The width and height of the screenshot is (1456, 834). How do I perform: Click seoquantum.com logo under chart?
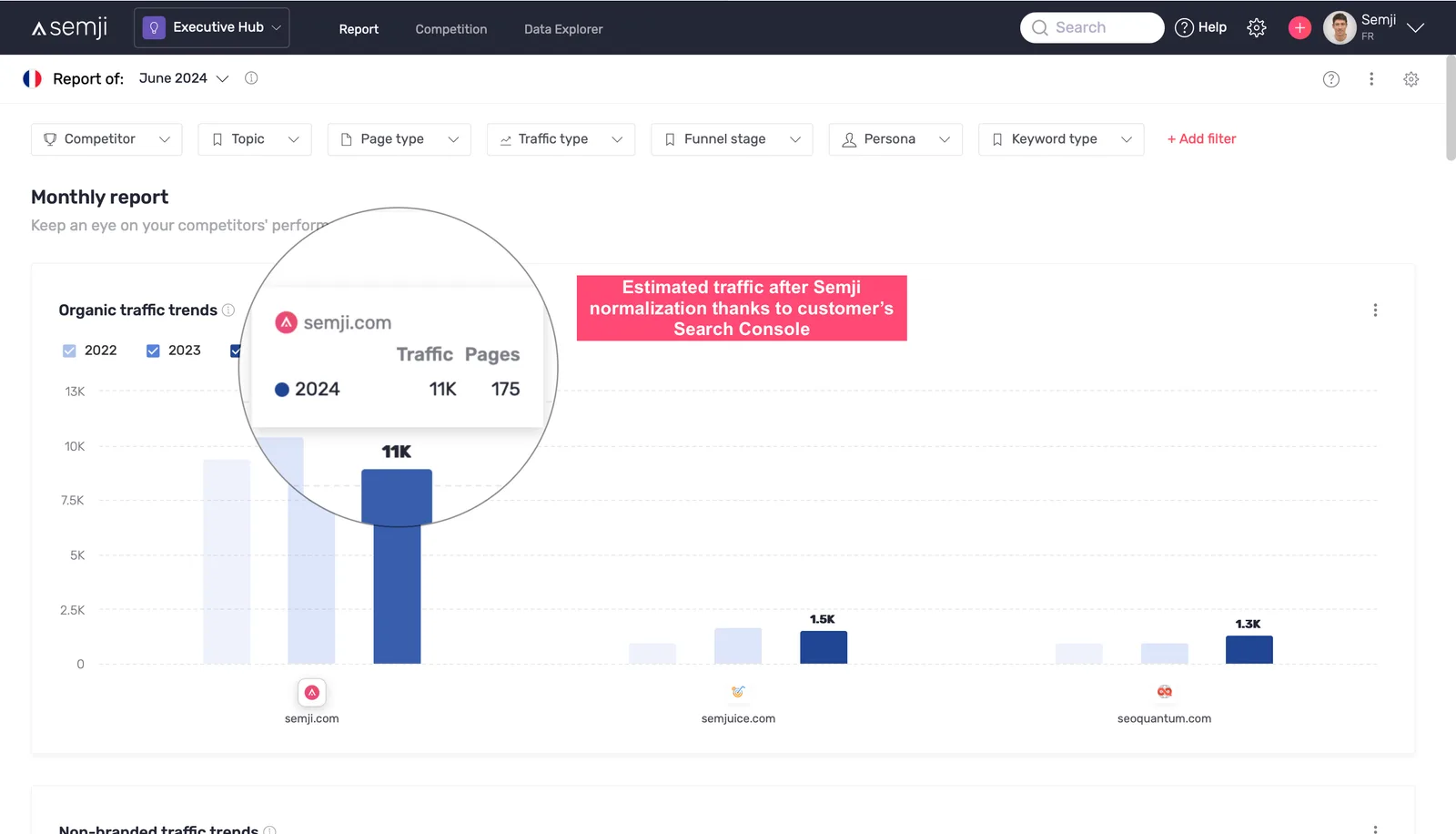point(1165,692)
